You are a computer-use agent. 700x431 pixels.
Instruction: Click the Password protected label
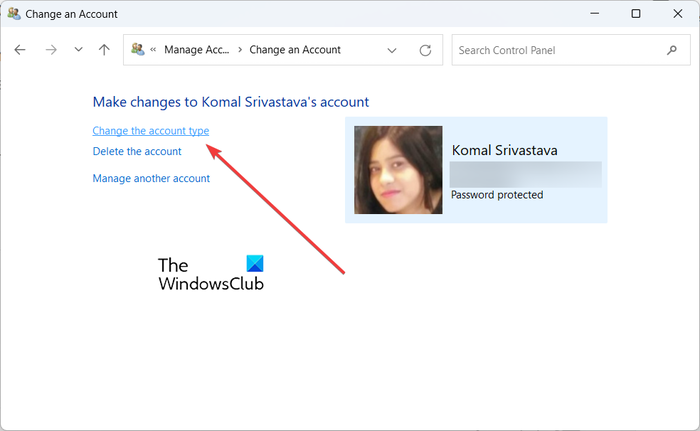[497, 195]
